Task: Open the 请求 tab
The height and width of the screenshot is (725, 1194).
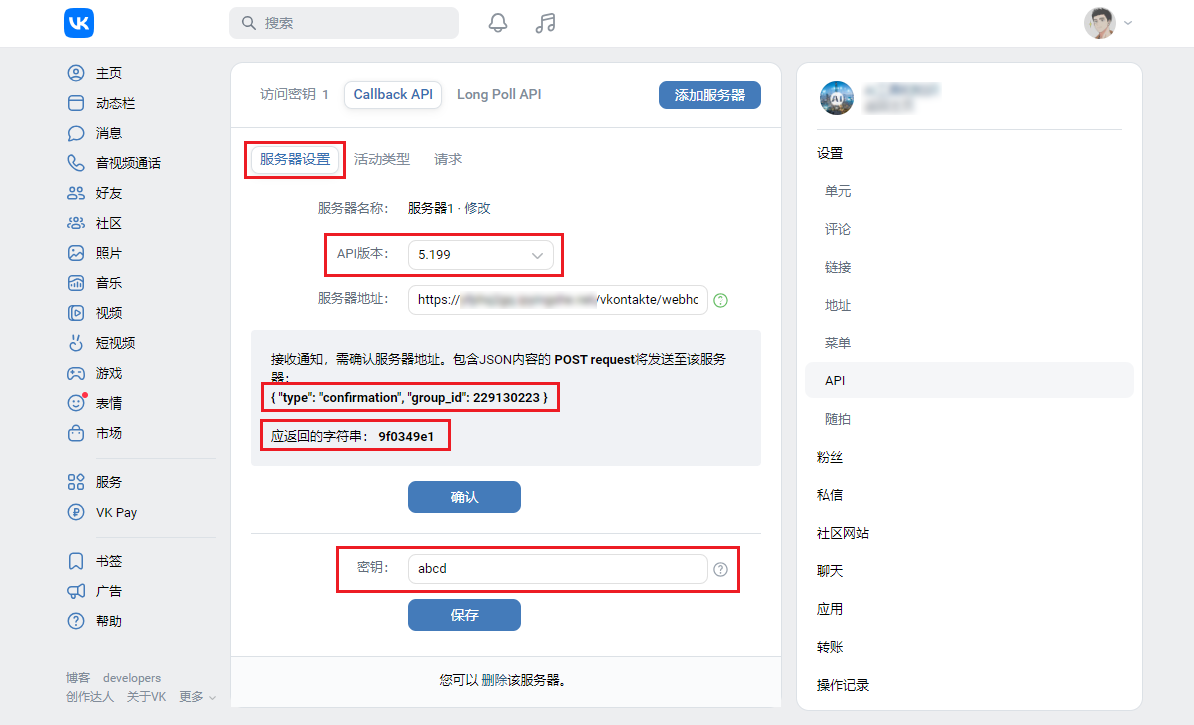Action: 448,159
